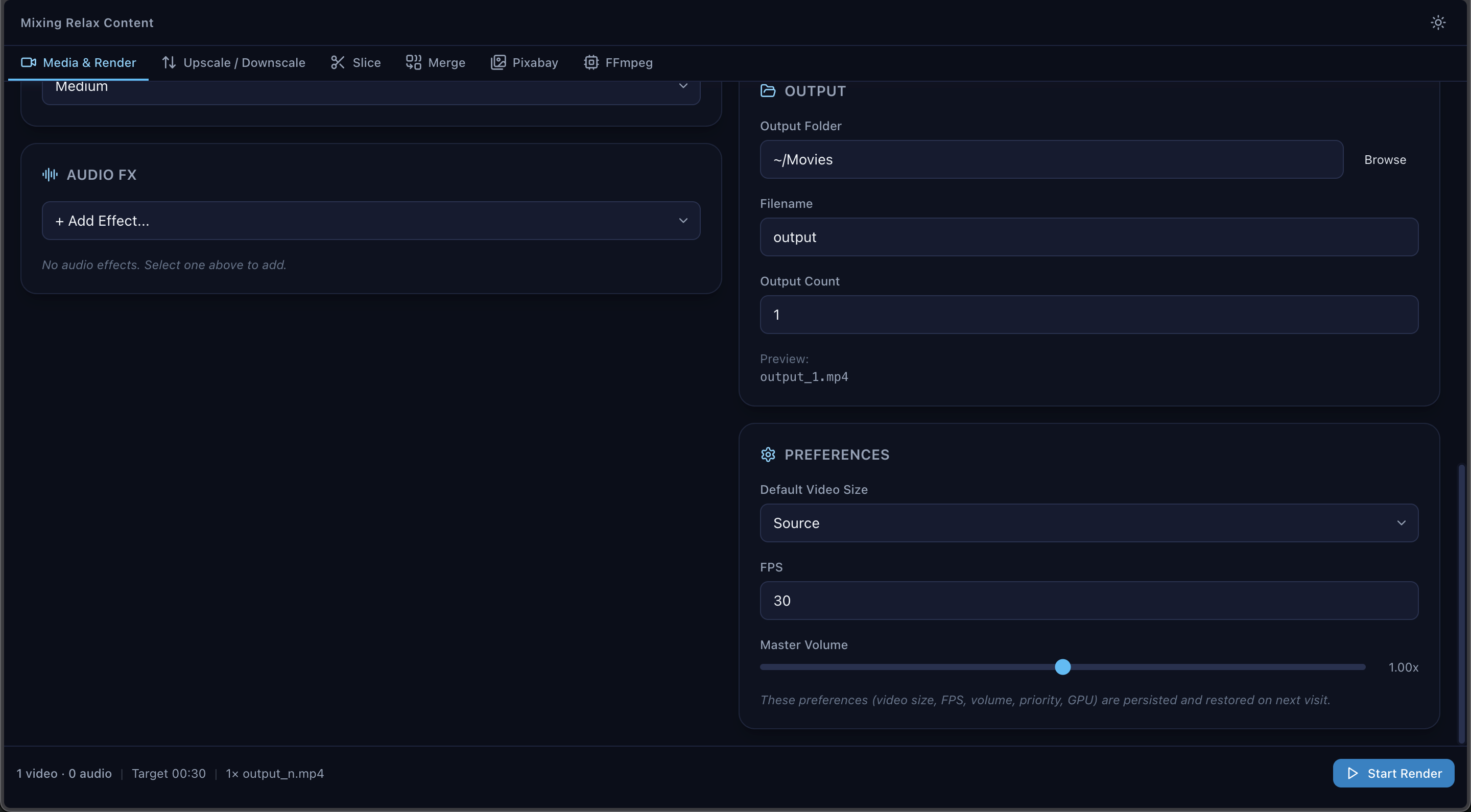Image resolution: width=1471 pixels, height=812 pixels.
Task: Click the Audio FX waveform icon
Action: tap(50, 174)
